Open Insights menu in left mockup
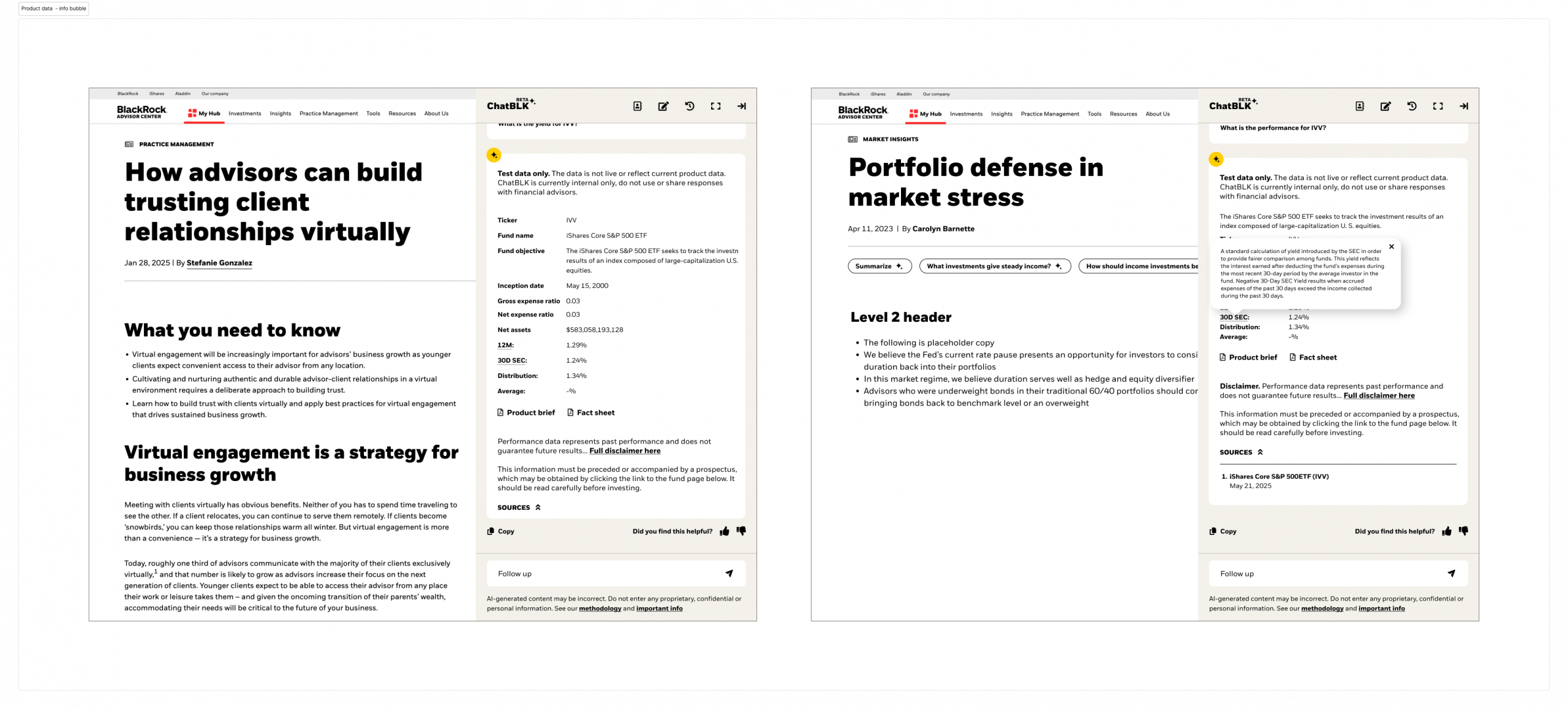The height and width of the screenshot is (709, 1568). tap(280, 113)
